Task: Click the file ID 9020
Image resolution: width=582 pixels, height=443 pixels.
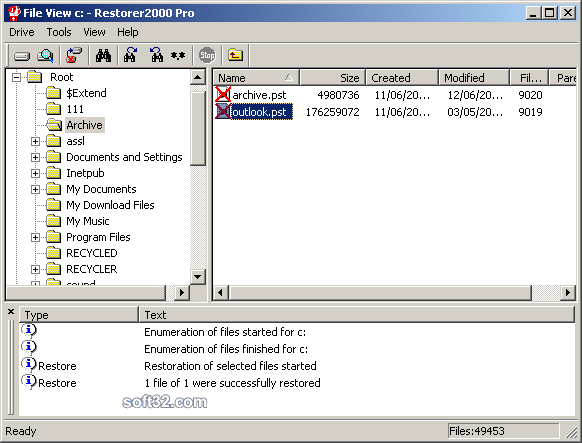Action: tap(530, 95)
